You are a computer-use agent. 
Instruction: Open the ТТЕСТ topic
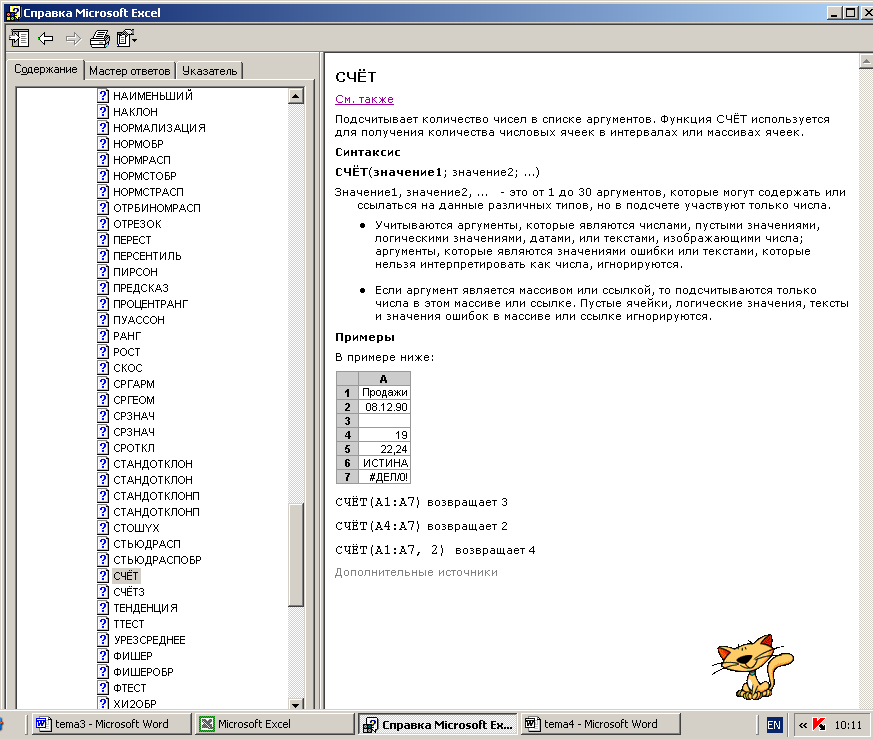tap(129, 624)
